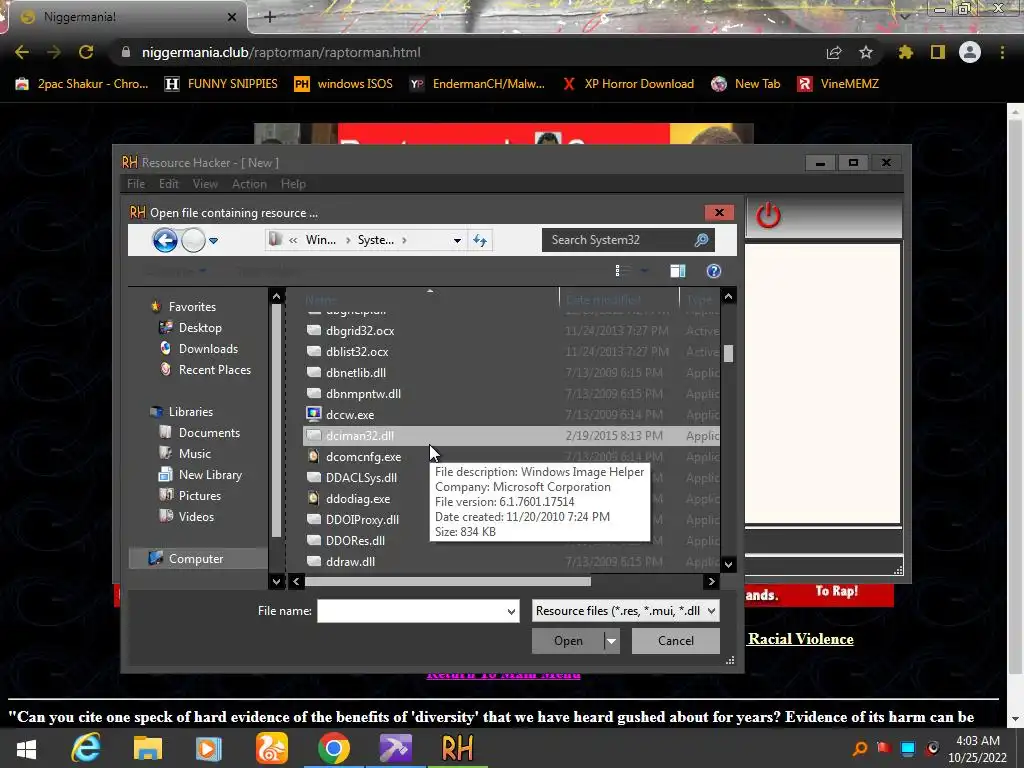1024x768 pixels.
Task: Open the Resource Hacker Help menu
Action: pyautogui.click(x=293, y=184)
